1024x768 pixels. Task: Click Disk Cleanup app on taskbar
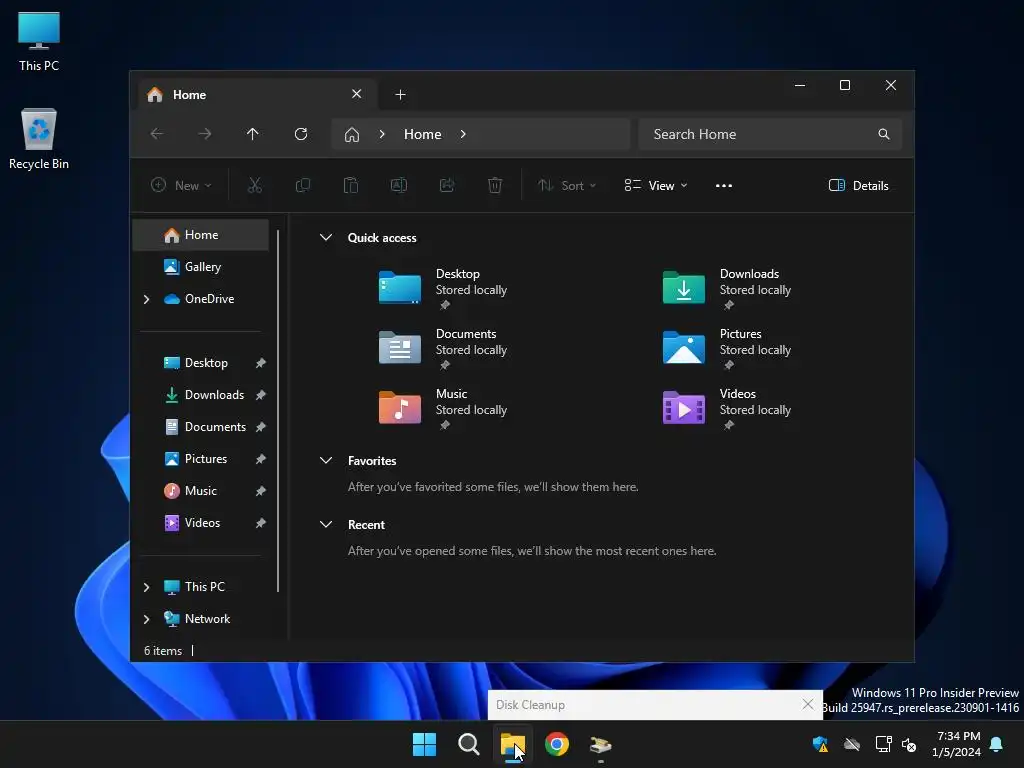click(600, 744)
